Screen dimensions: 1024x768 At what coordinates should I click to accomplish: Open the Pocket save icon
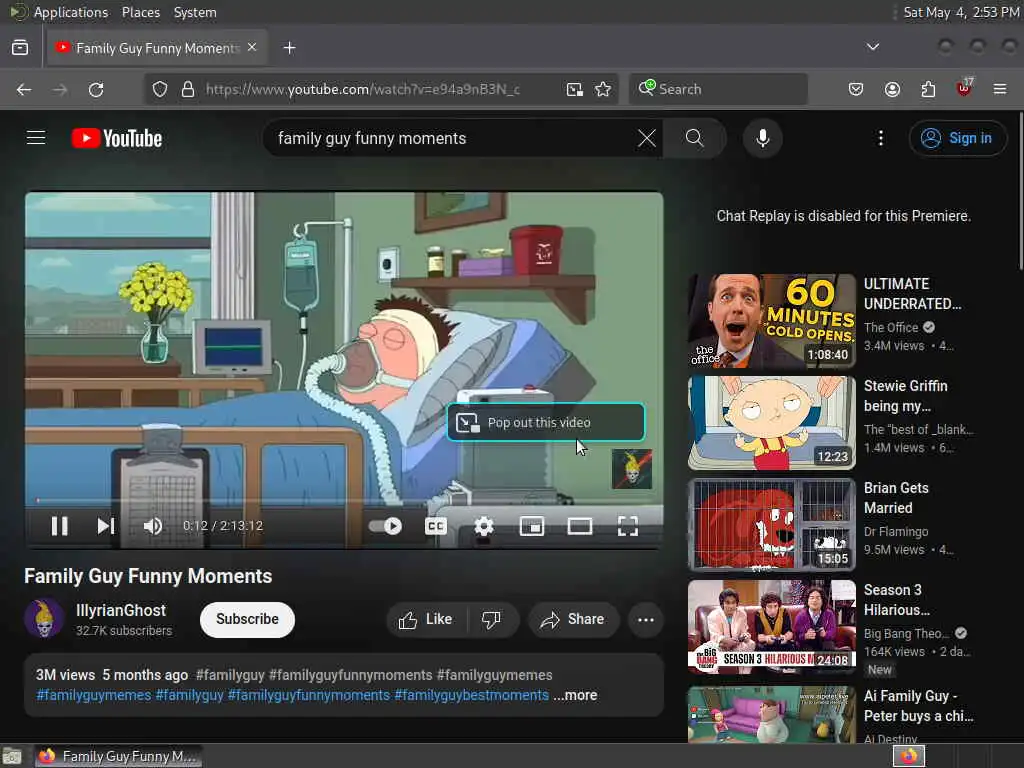tap(856, 89)
